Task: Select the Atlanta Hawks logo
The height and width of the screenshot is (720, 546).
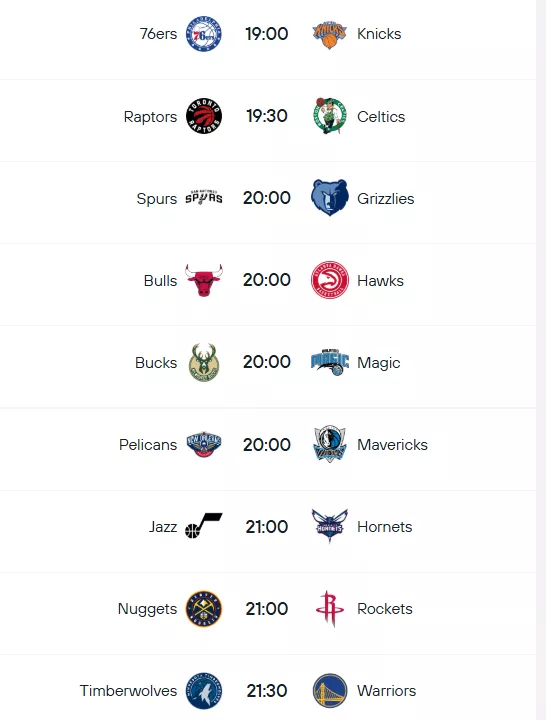Action: pyautogui.click(x=329, y=280)
